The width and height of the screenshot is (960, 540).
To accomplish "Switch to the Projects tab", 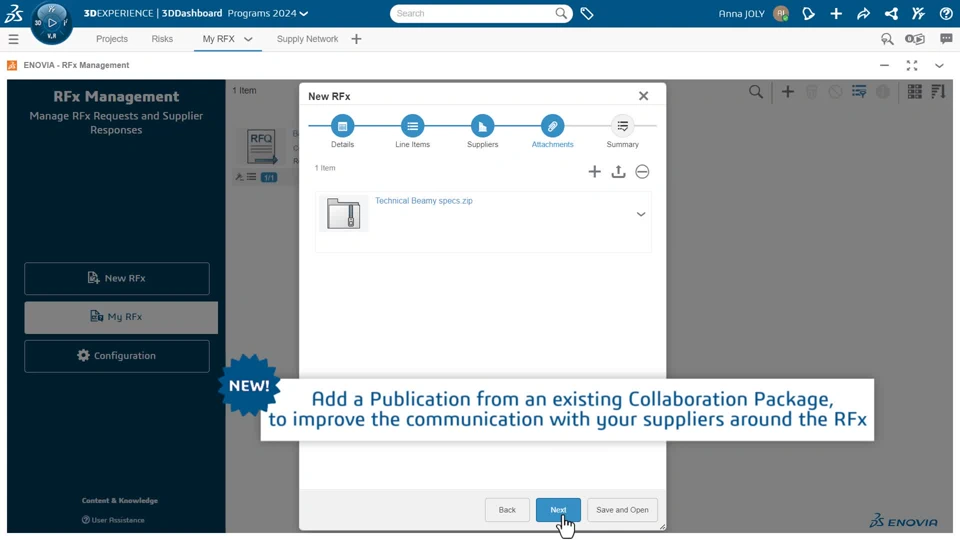I will click(112, 39).
